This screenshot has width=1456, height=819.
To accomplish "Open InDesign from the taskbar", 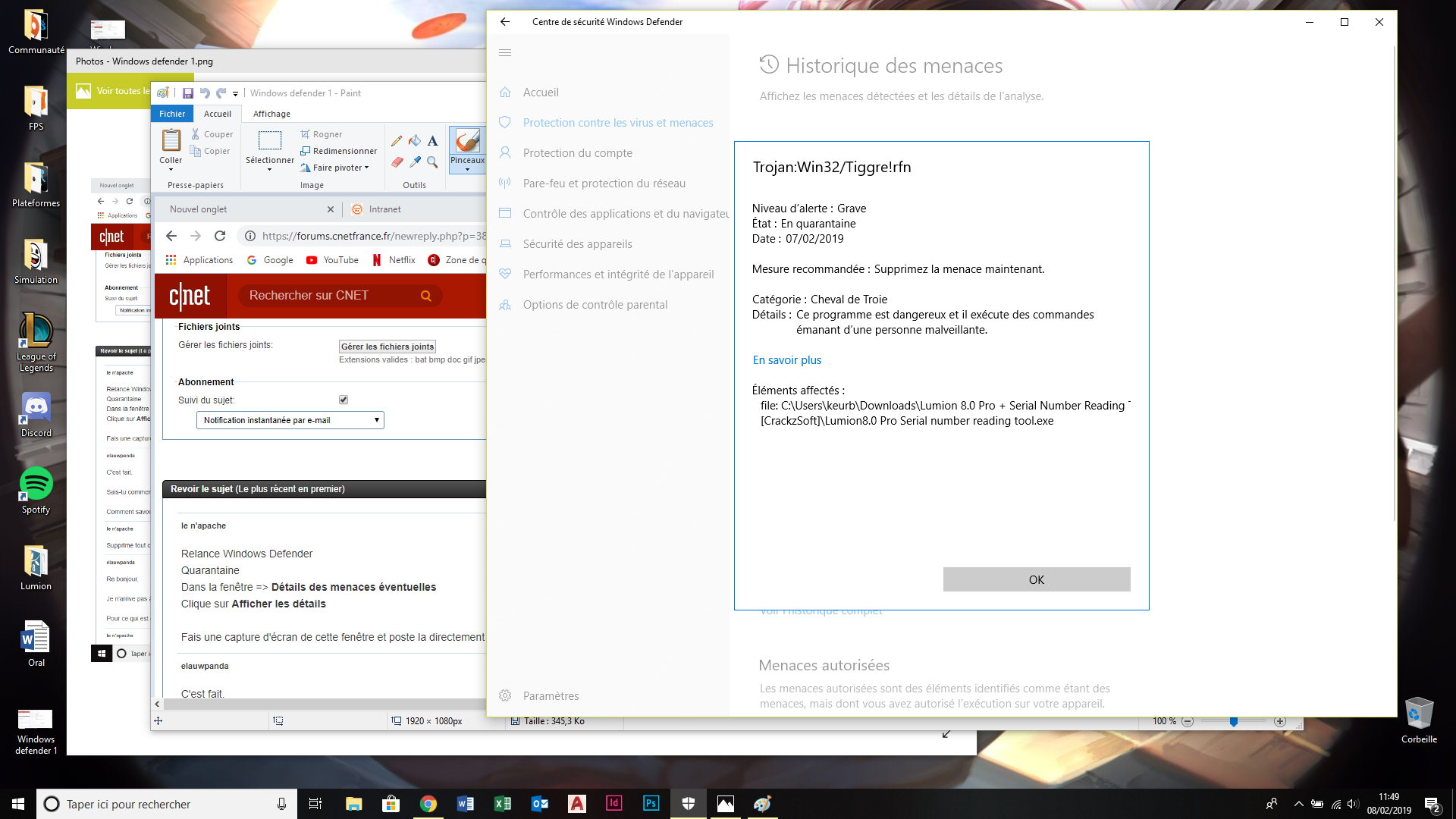I will pyautogui.click(x=614, y=804).
